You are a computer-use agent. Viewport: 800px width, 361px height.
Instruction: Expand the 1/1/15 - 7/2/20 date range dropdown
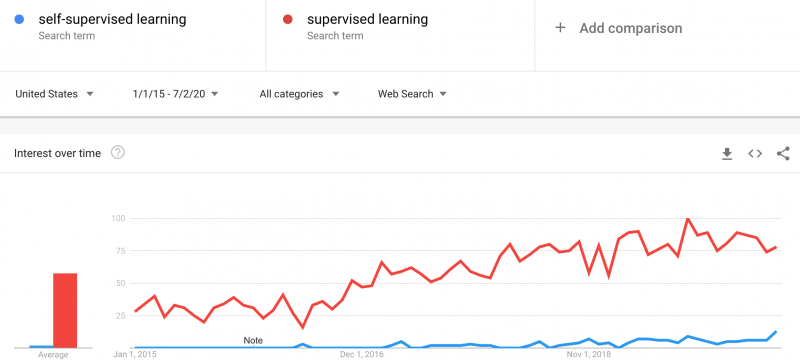[x=176, y=94]
